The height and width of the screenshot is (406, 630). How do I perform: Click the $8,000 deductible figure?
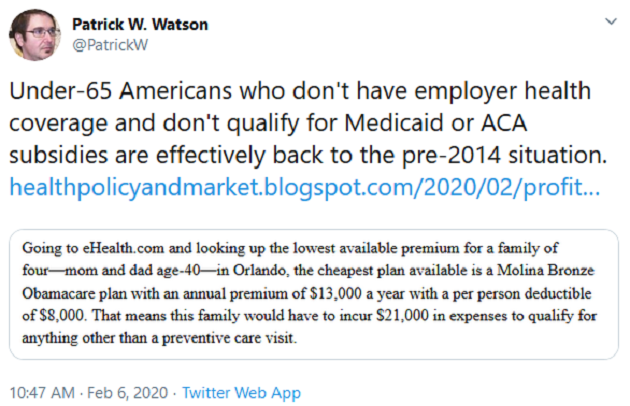coord(63,315)
